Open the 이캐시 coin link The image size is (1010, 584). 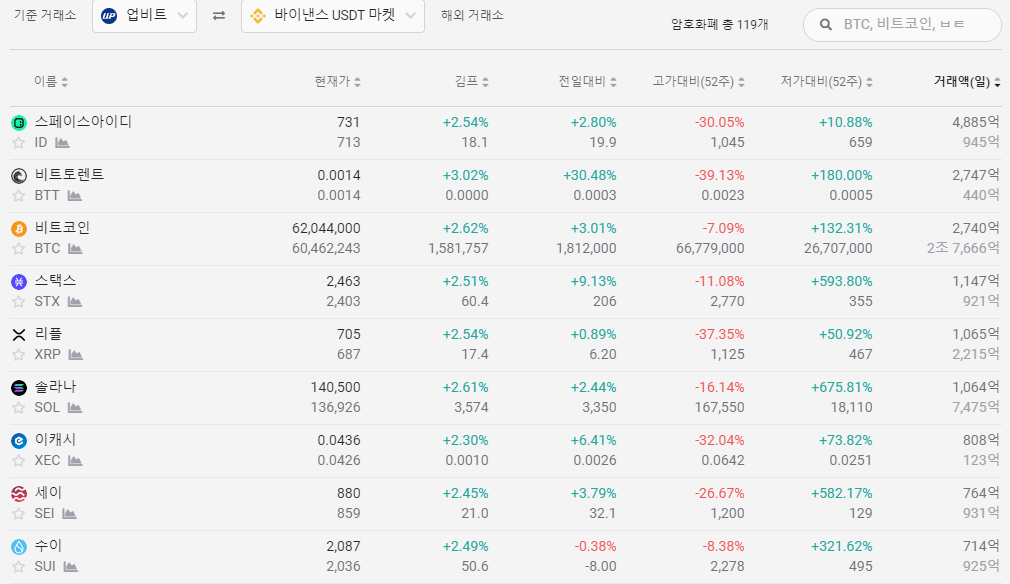click(x=55, y=440)
